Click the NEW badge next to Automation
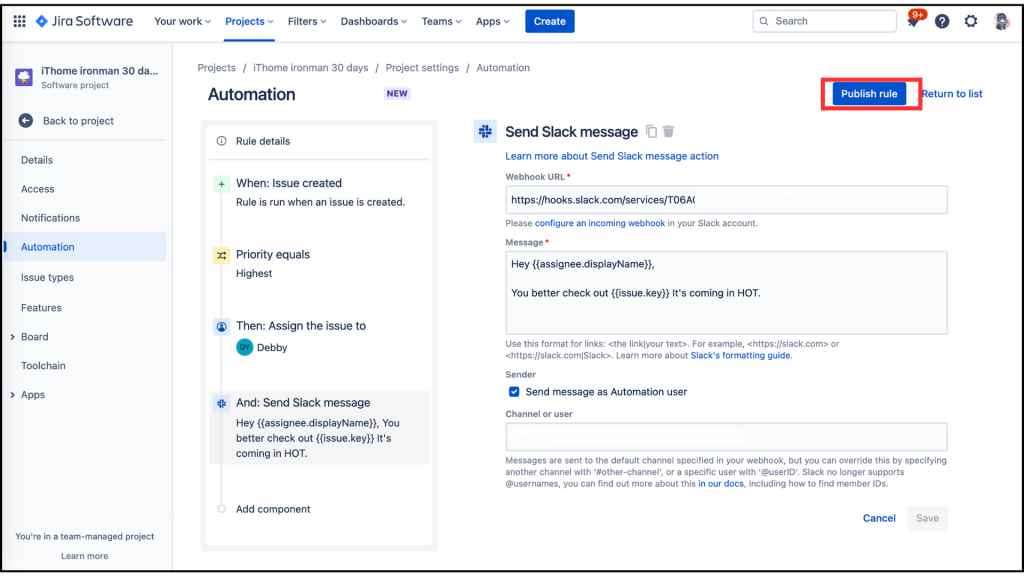 point(397,93)
